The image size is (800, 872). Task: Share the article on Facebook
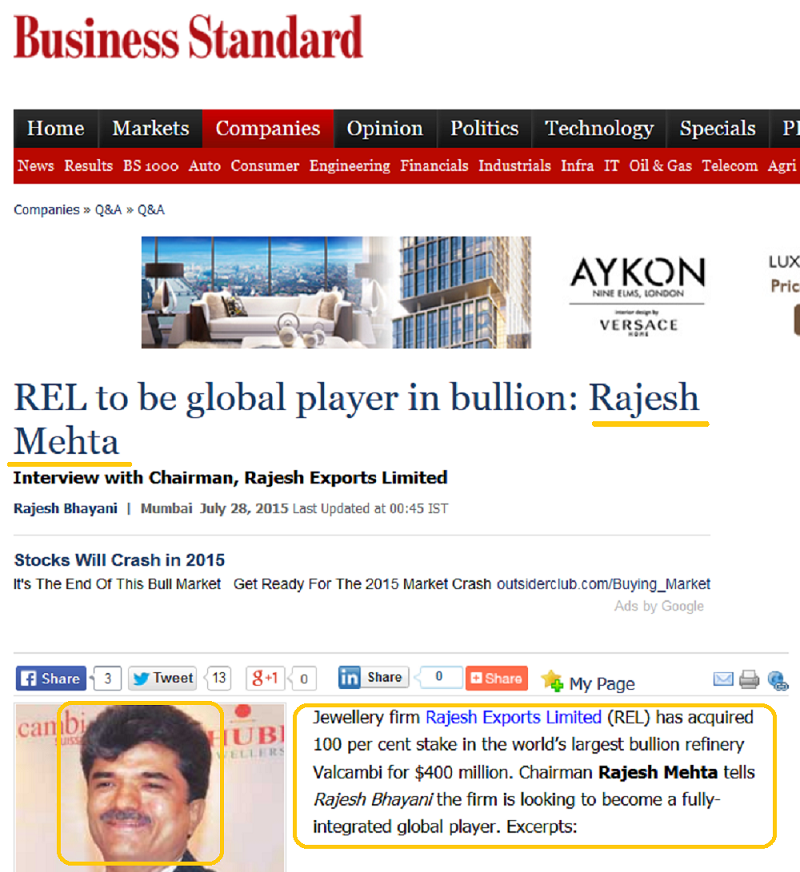point(50,679)
